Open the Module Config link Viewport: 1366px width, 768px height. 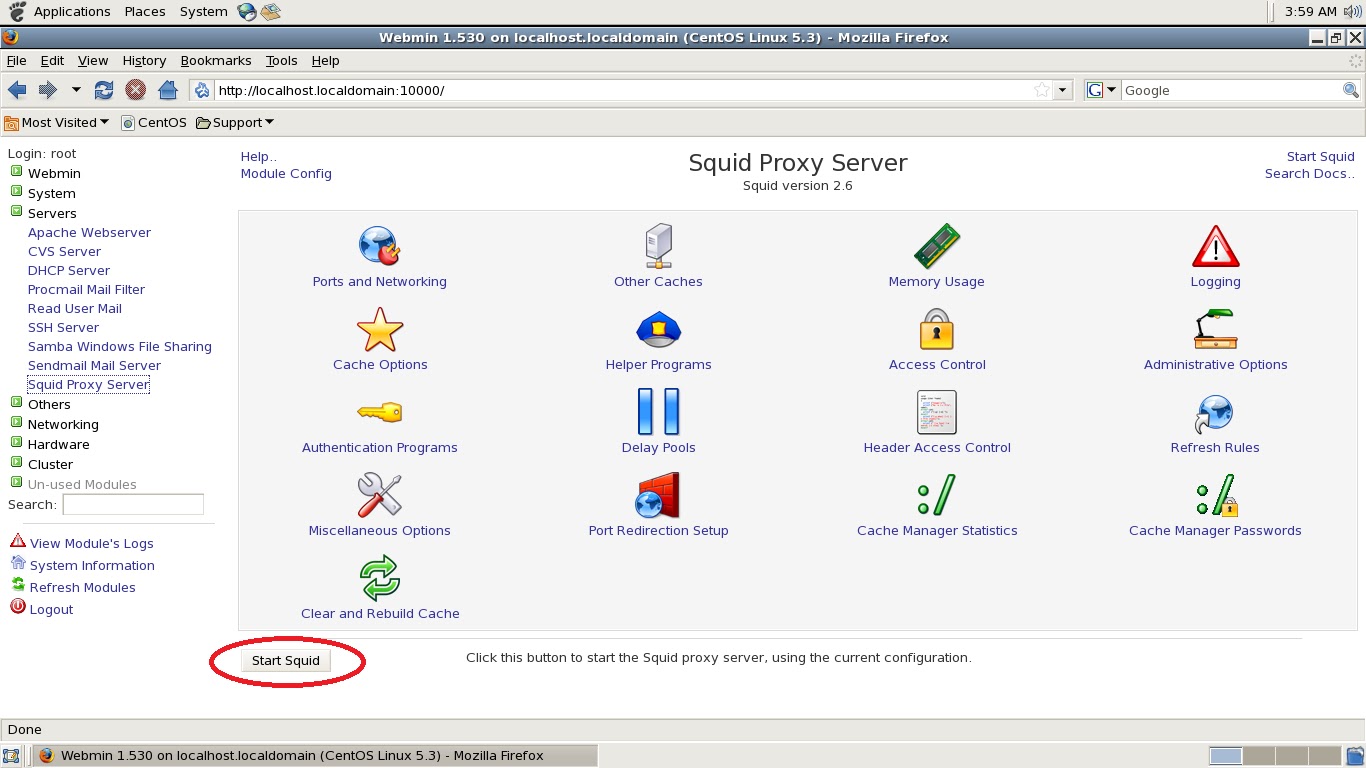[286, 173]
